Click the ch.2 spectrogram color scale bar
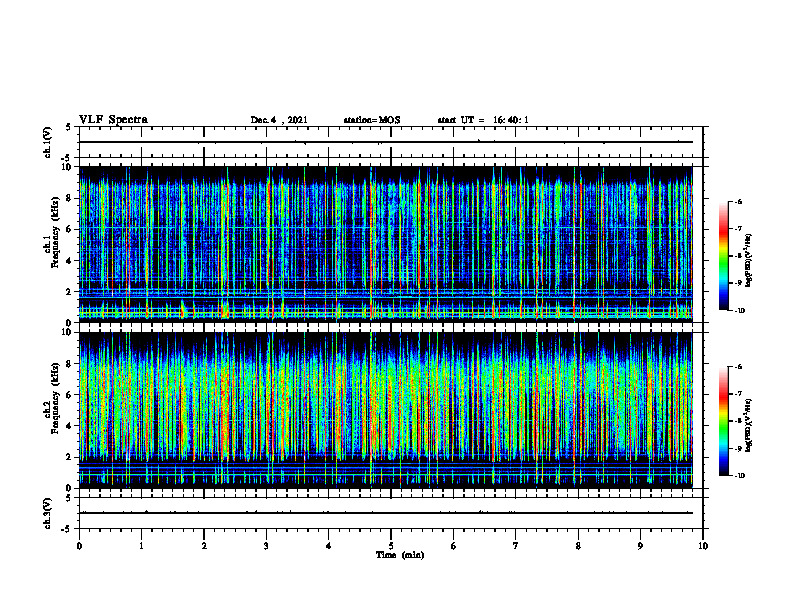 [723, 421]
